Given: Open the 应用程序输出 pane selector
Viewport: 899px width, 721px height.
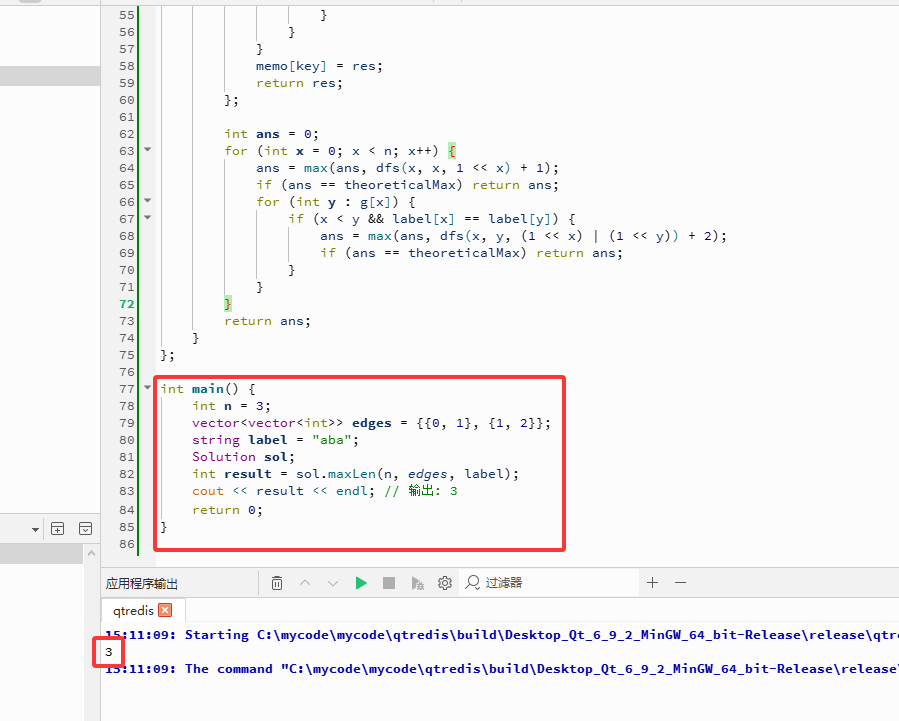Looking at the screenshot, I should (x=142, y=583).
